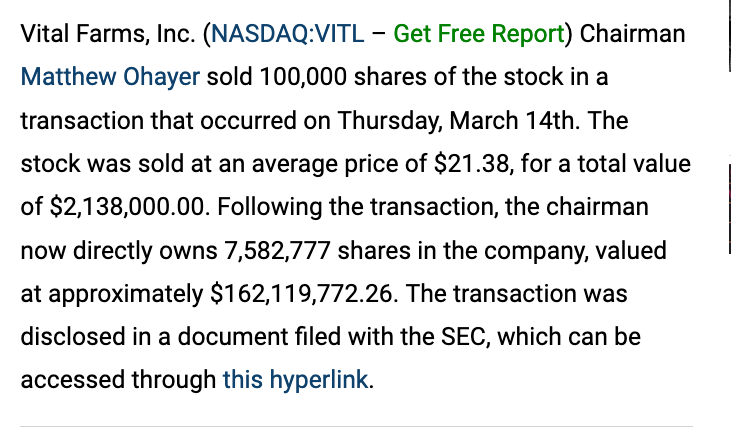This screenshot has height=430, width=731.
Task: Follow the "this hyperlink" SEC link
Action: click(x=296, y=379)
